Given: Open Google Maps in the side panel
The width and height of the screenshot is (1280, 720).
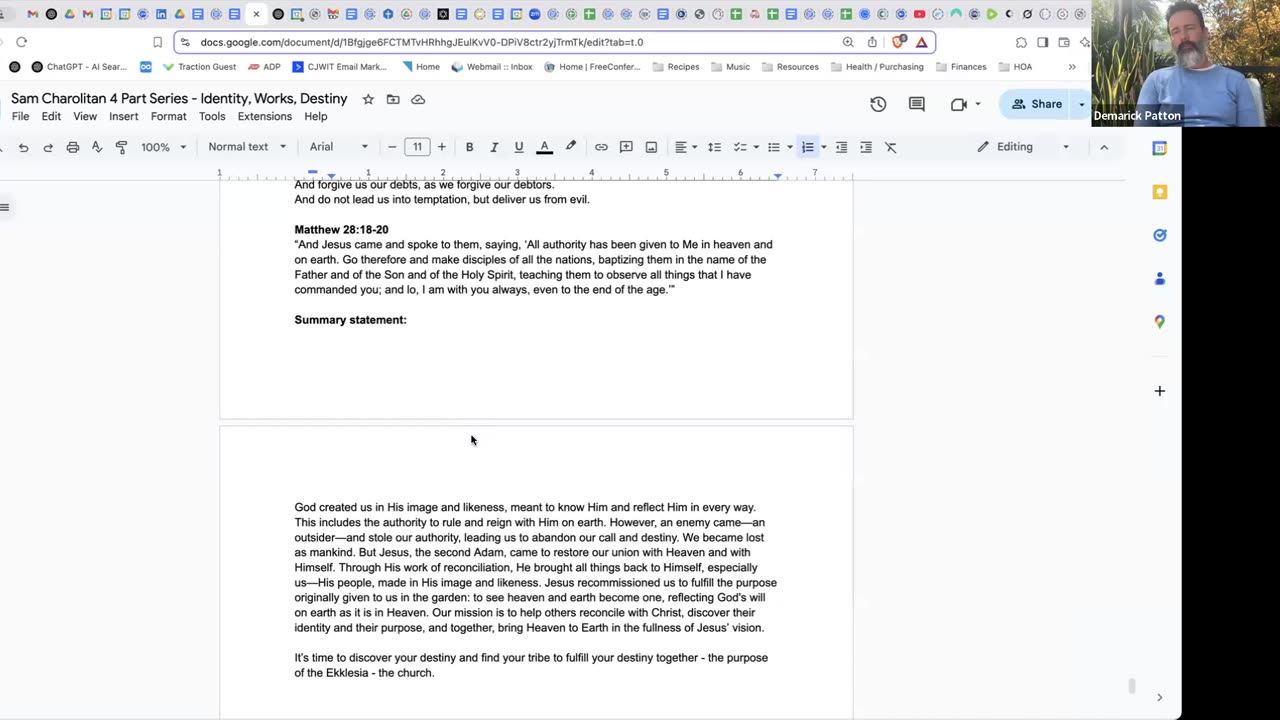Looking at the screenshot, I should point(1160,322).
